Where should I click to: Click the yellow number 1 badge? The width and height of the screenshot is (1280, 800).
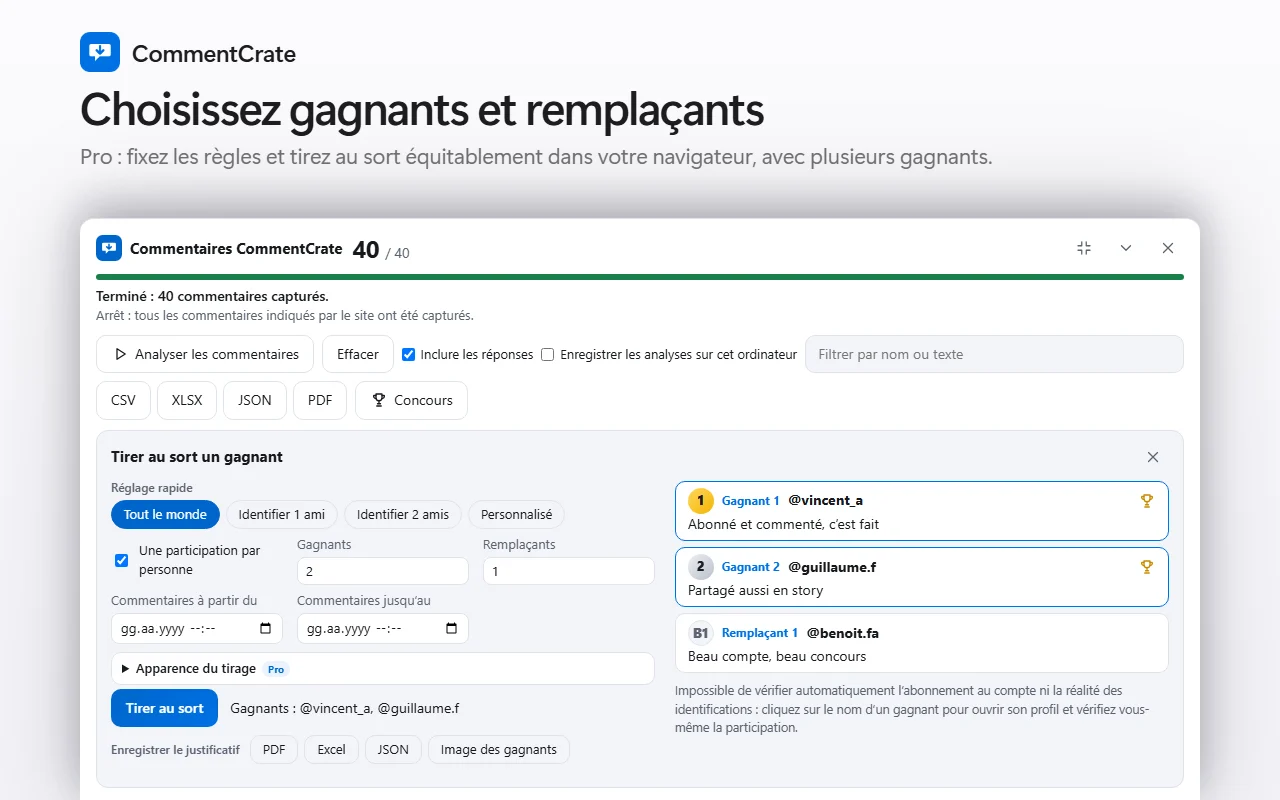[x=701, y=500]
